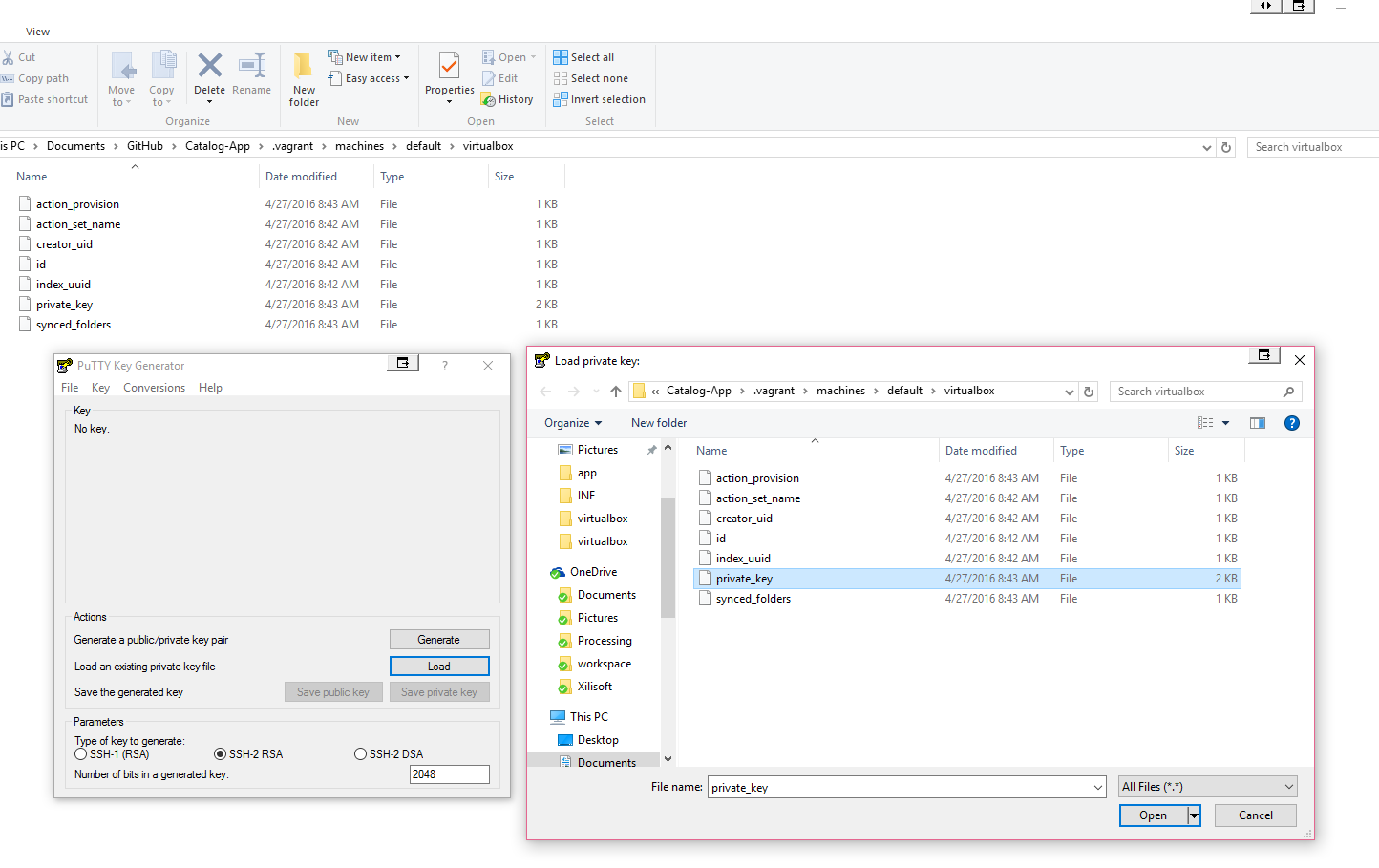Click the Delete icon in Explorer ribbon
1379x868 pixels.
coord(209,66)
